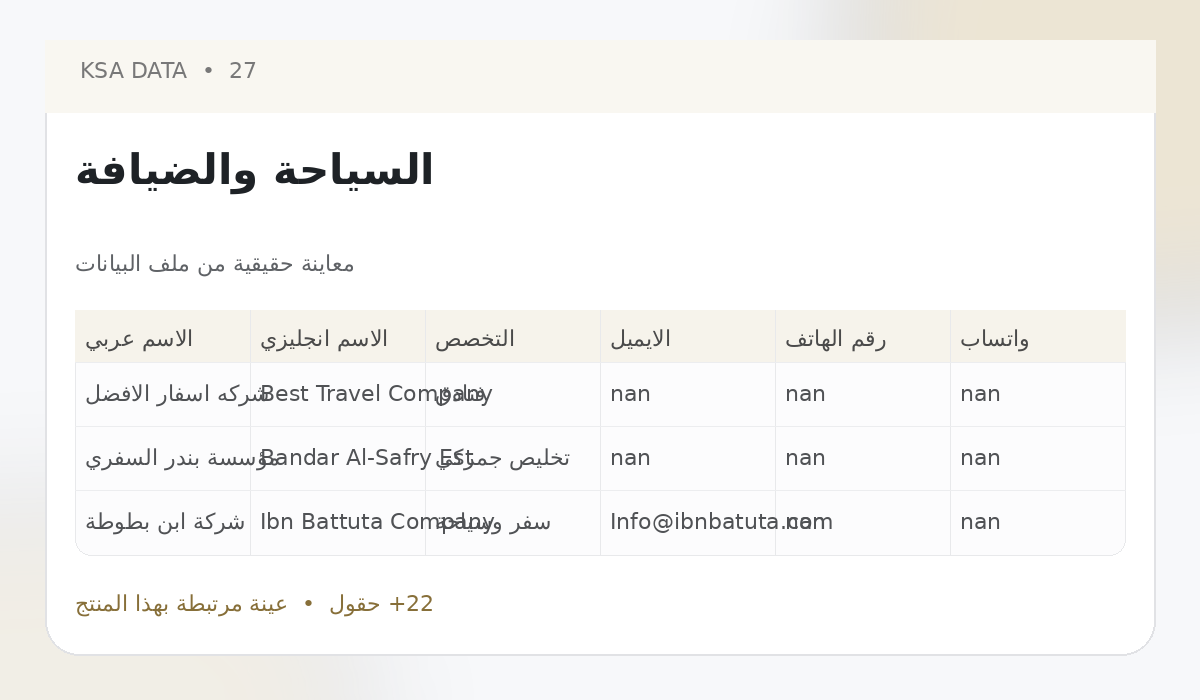Click the "KSA DATA • 27" header label

point(168,72)
